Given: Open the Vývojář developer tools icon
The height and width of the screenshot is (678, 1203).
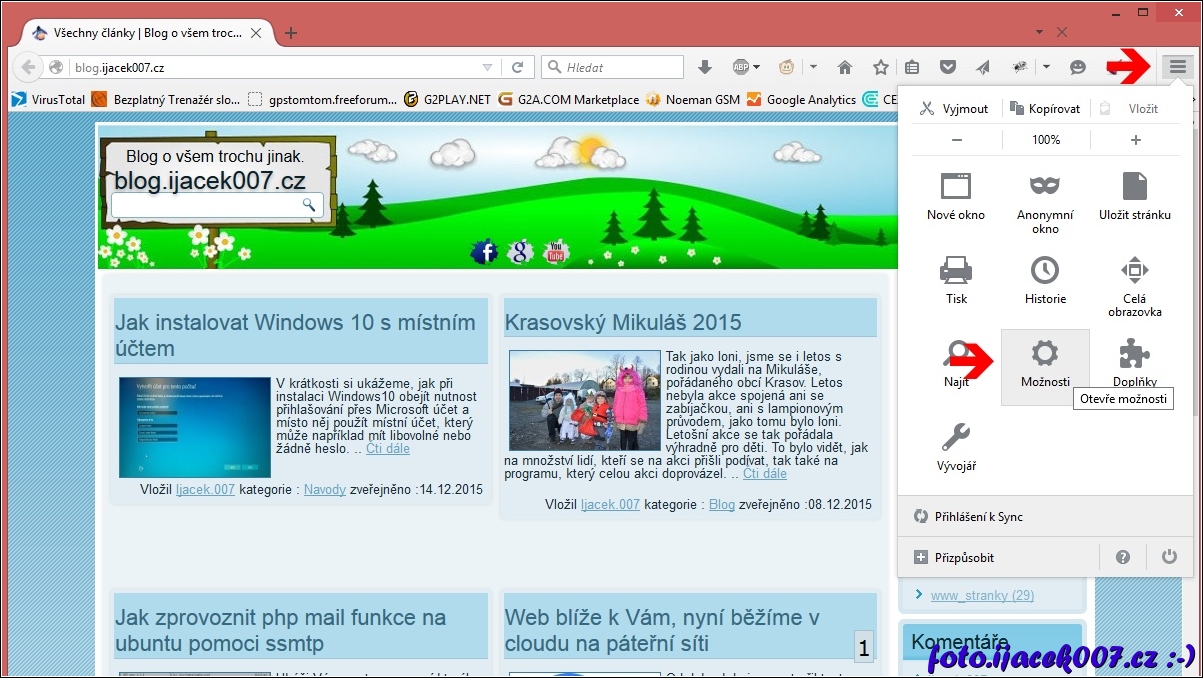Looking at the screenshot, I should (x=955, y=439).
